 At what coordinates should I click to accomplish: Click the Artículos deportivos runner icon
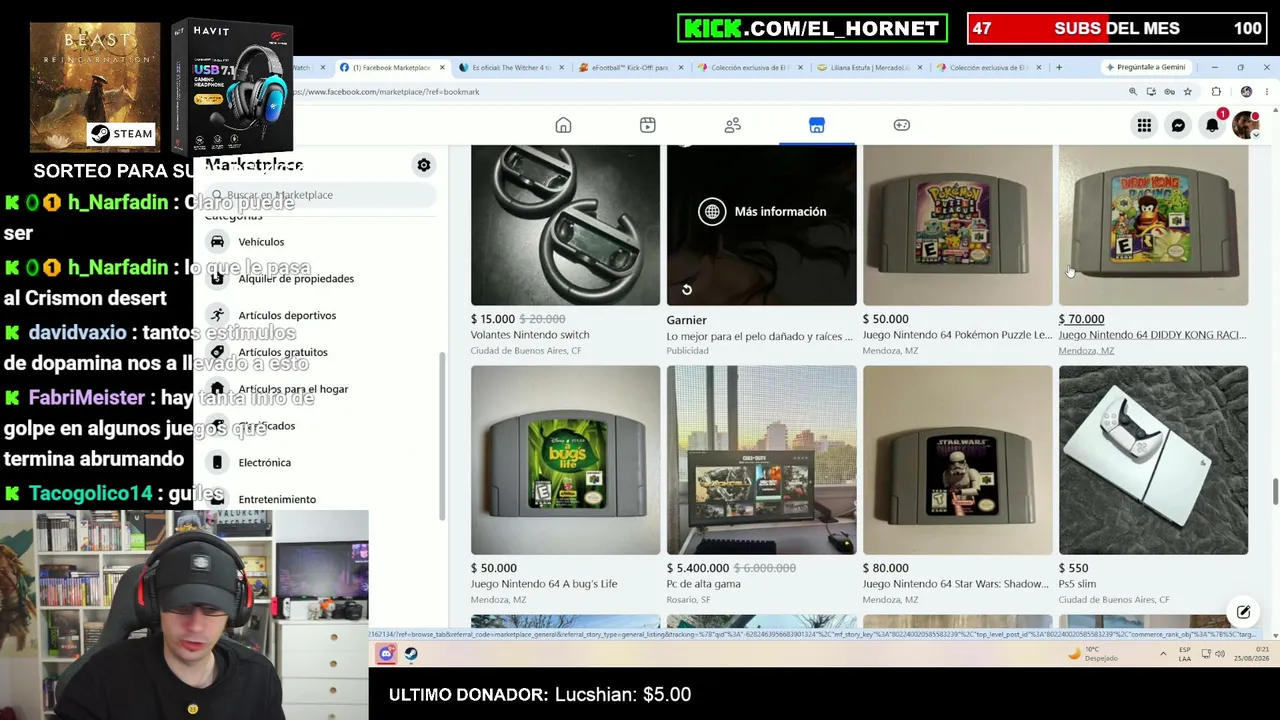[217, 315]
